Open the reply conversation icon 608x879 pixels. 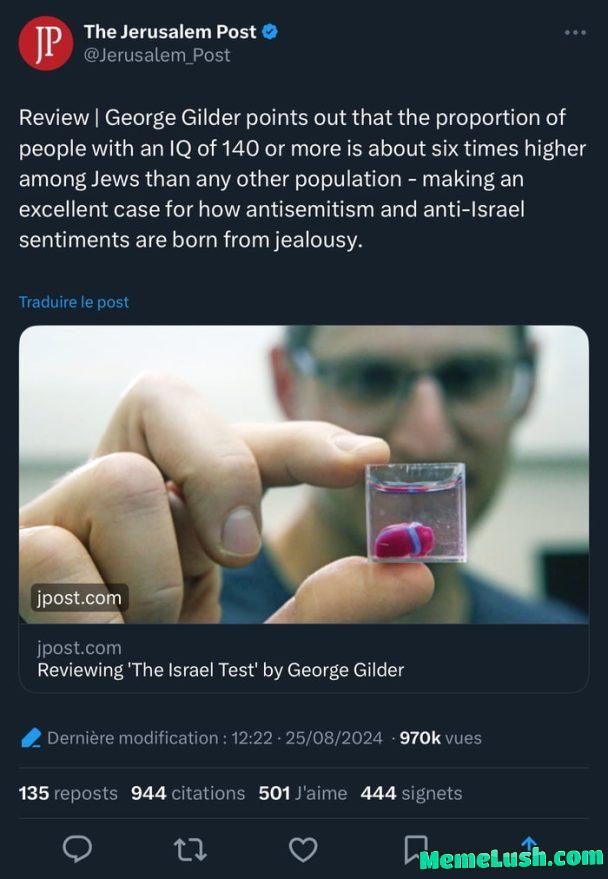click(77, 849)
